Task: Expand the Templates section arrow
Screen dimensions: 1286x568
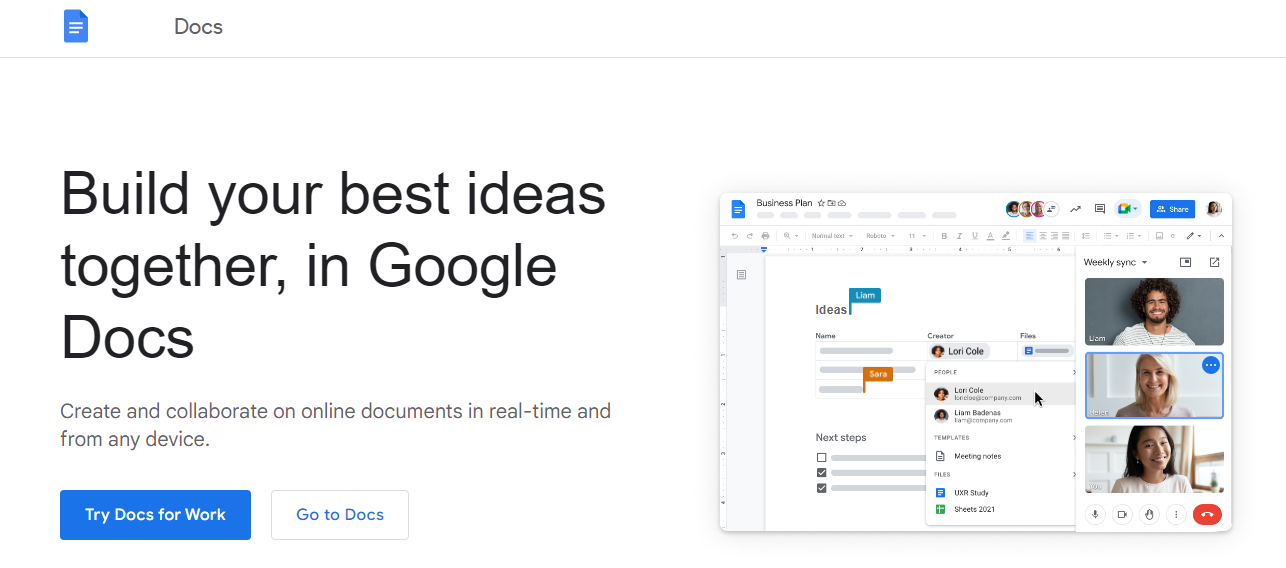Action: (x=1074, y=437)
